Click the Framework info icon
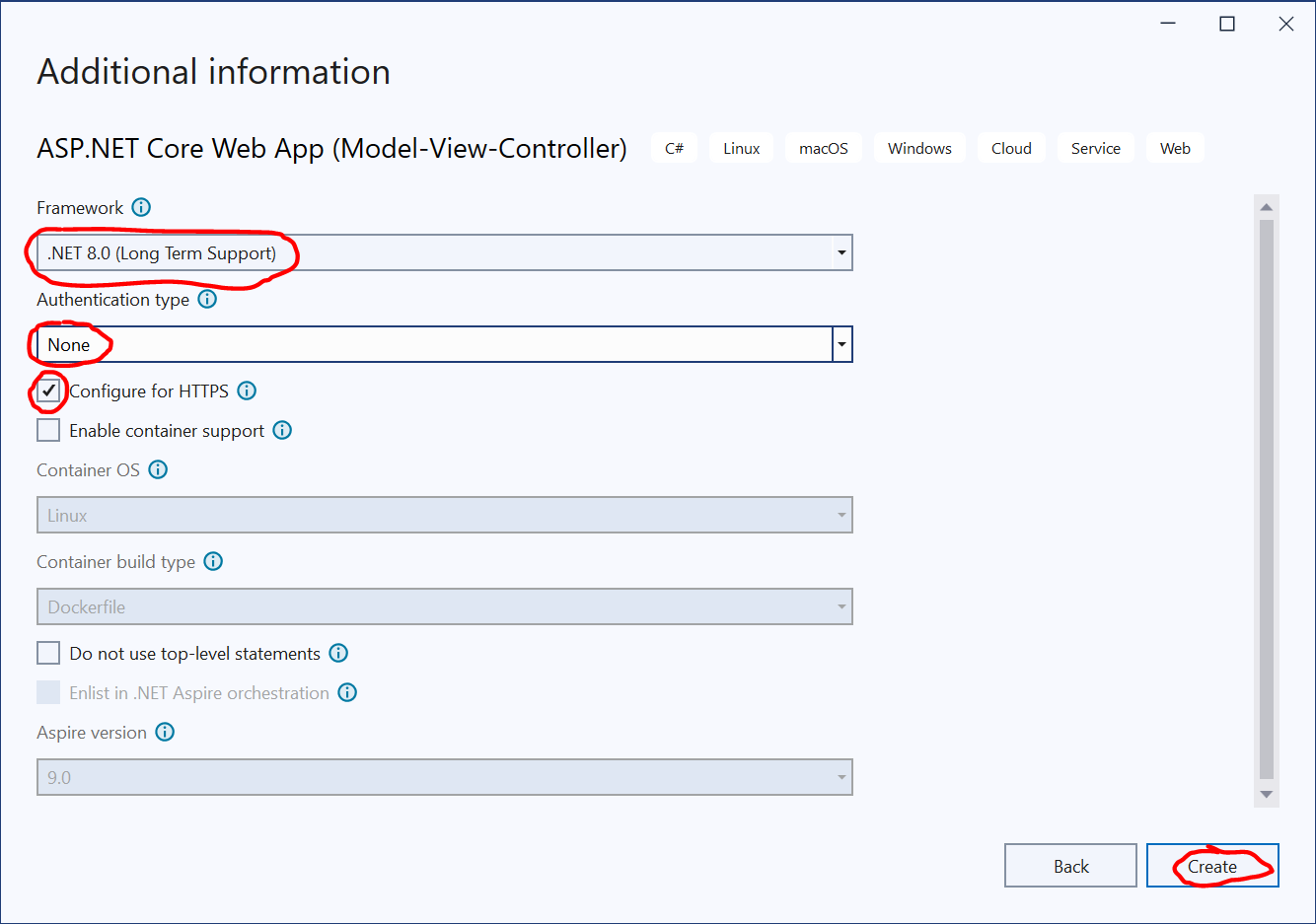 141,207
